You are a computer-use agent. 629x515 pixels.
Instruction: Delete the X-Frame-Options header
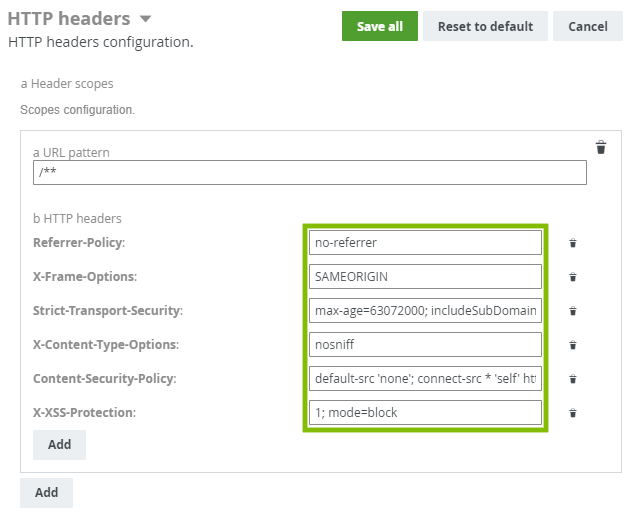click(573, 277)
